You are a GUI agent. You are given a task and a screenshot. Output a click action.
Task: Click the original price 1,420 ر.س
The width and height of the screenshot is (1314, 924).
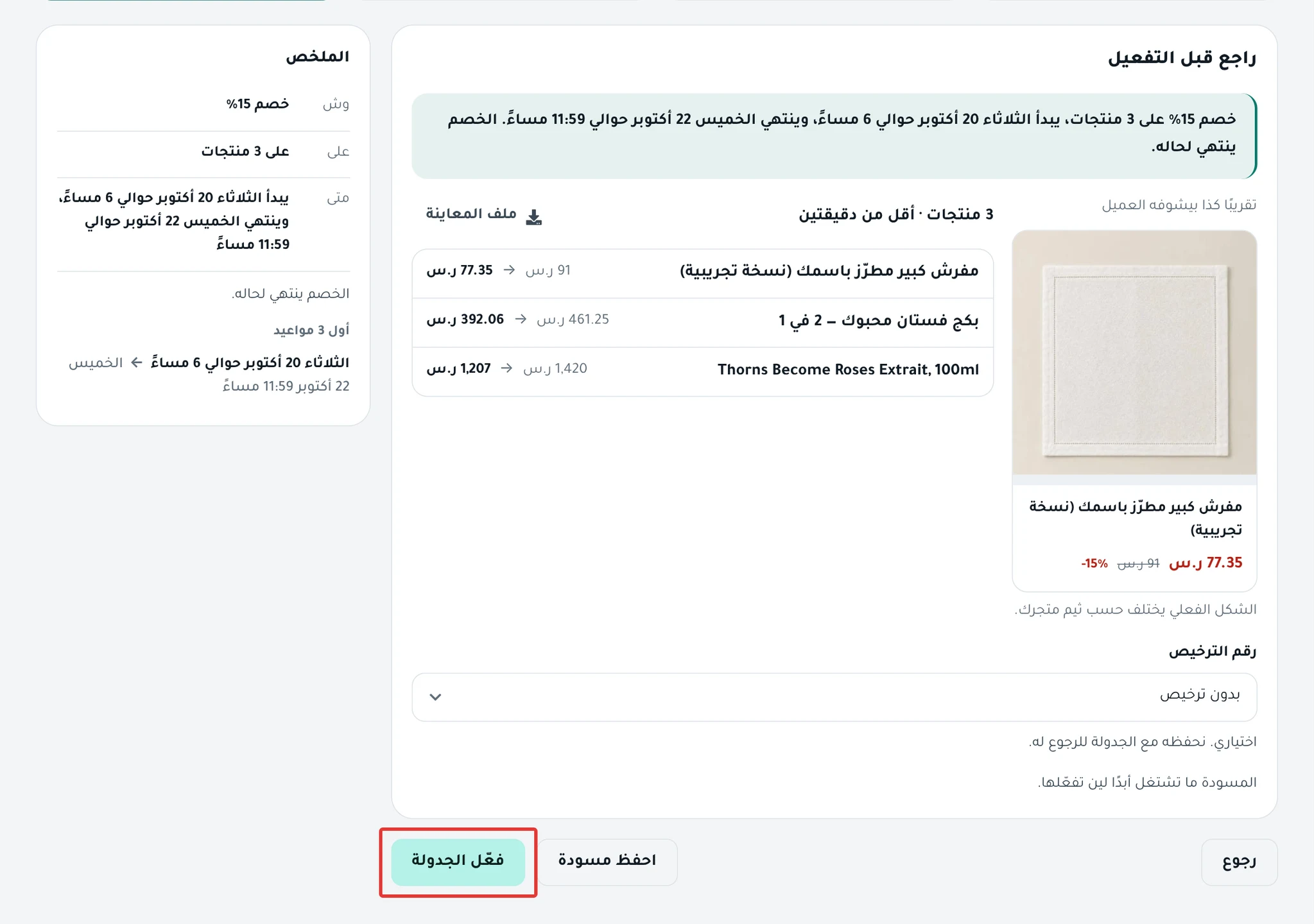coord(555,369)
